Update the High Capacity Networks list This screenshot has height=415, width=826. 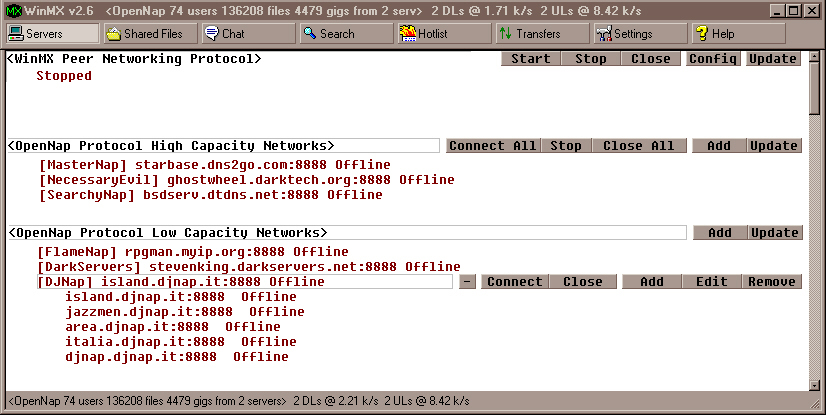point(774,146)
